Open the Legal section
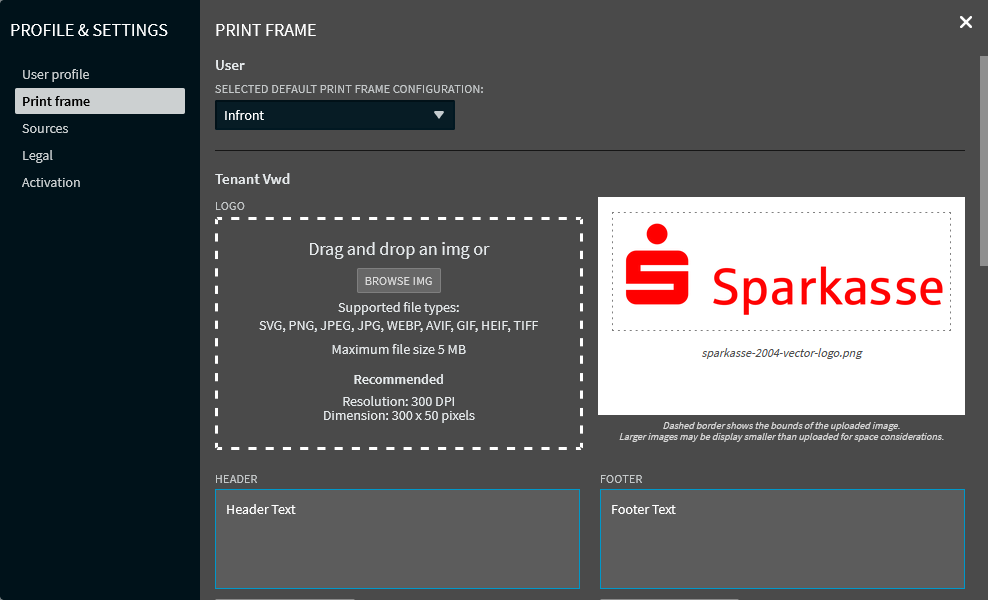 coord(38,155)
